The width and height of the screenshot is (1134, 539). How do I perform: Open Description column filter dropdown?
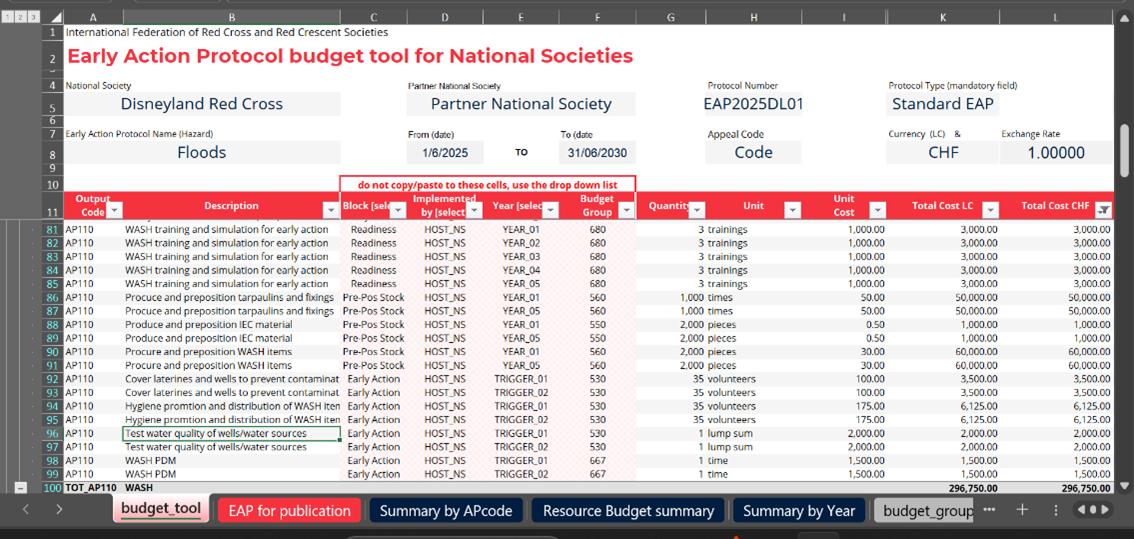(x=331, y=211)
